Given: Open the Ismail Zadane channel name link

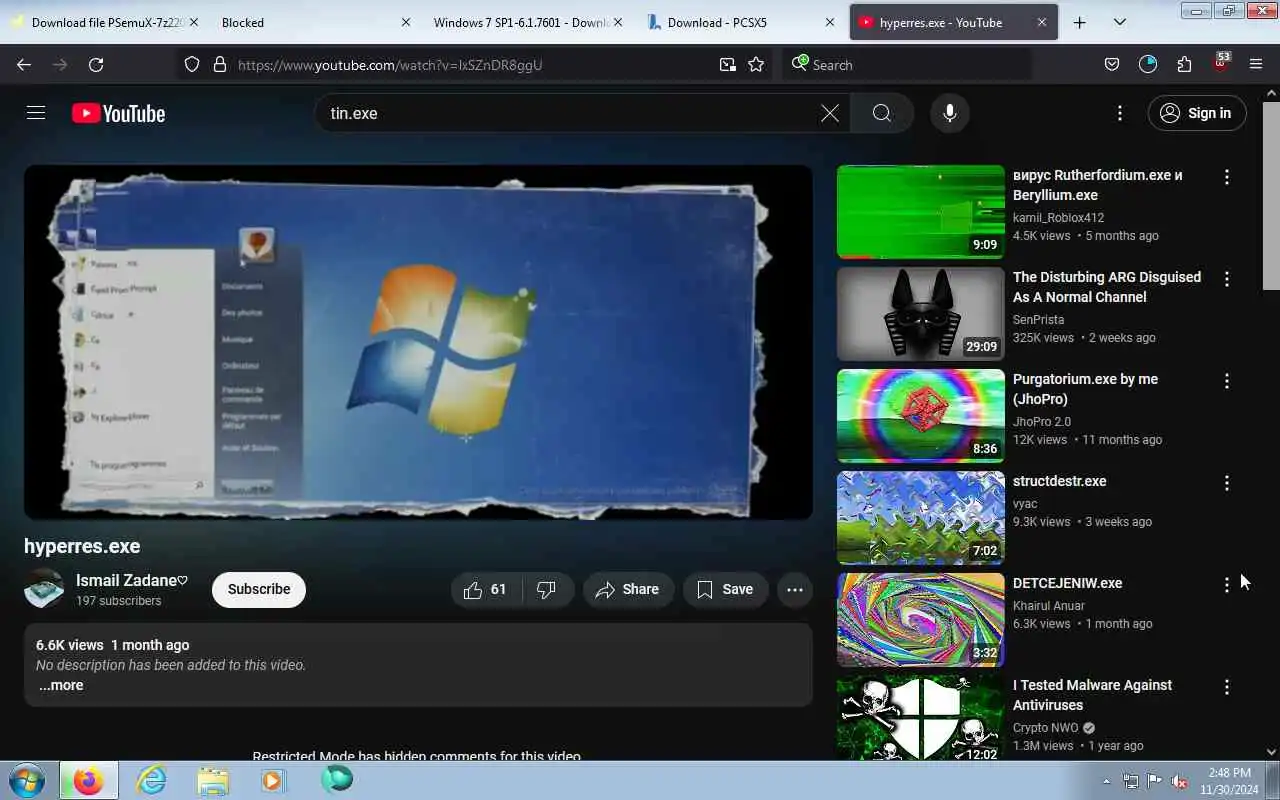Looking at the screenshot, I should (131, 581).
